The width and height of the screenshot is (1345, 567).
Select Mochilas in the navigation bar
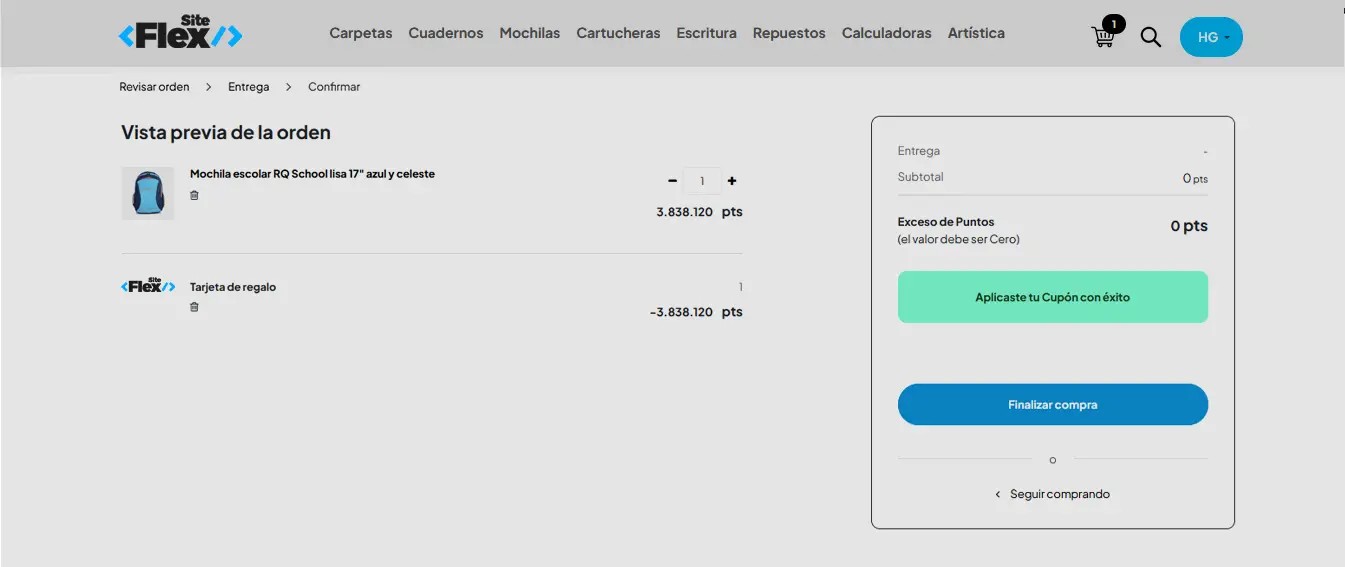pos(530,33)
